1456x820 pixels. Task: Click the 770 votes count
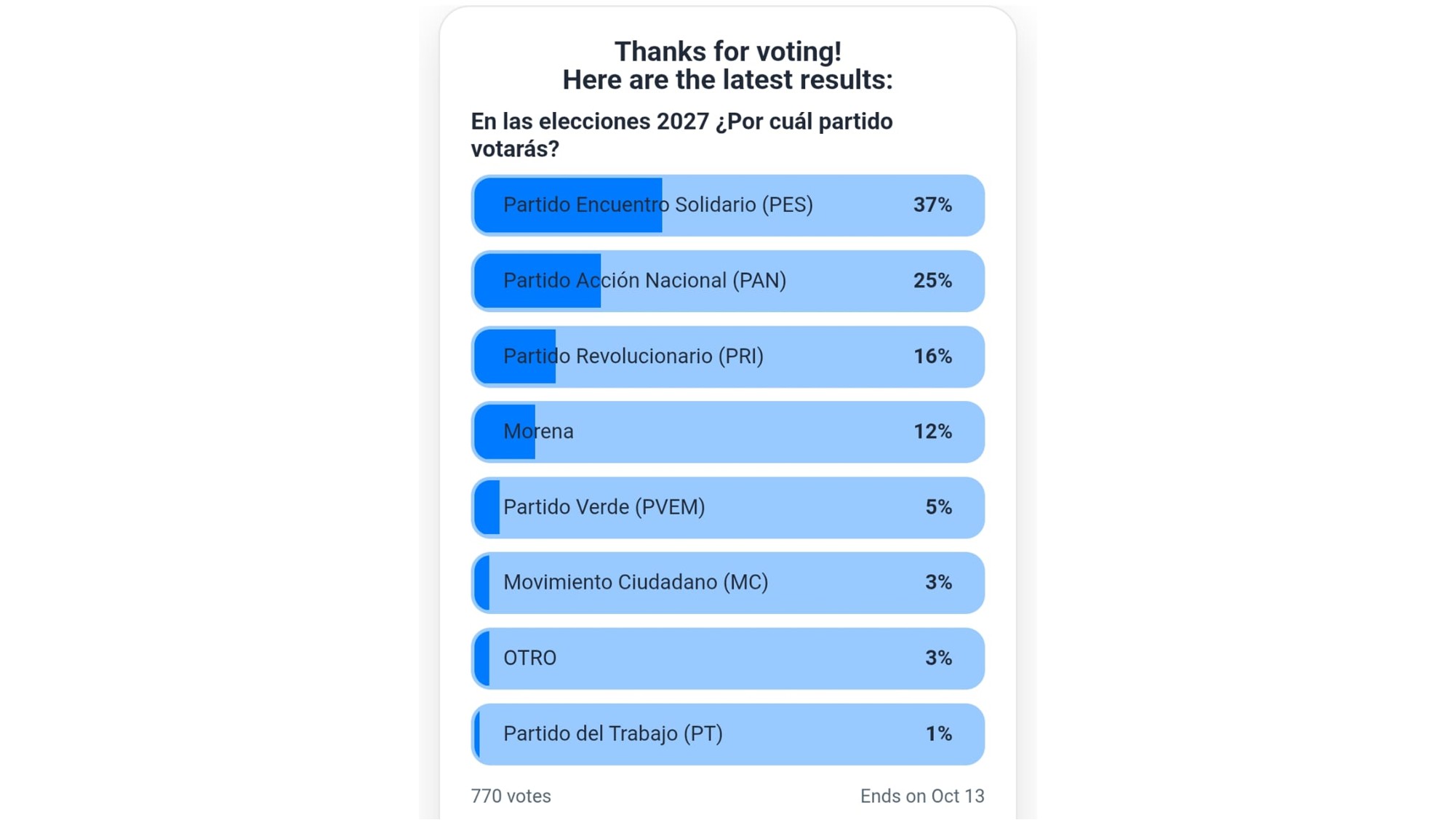[x=511, y=796]
